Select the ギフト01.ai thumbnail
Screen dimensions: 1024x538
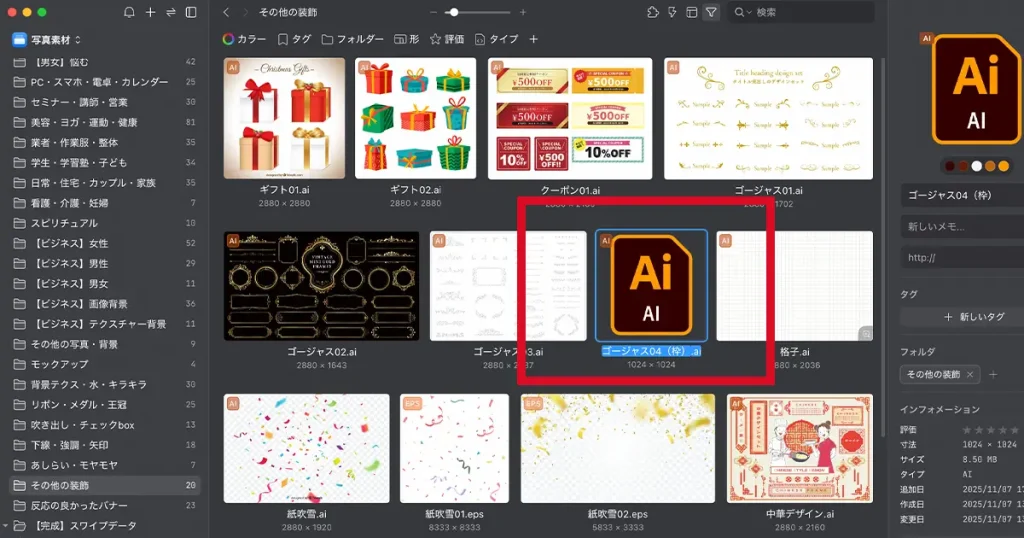point(284,118)
